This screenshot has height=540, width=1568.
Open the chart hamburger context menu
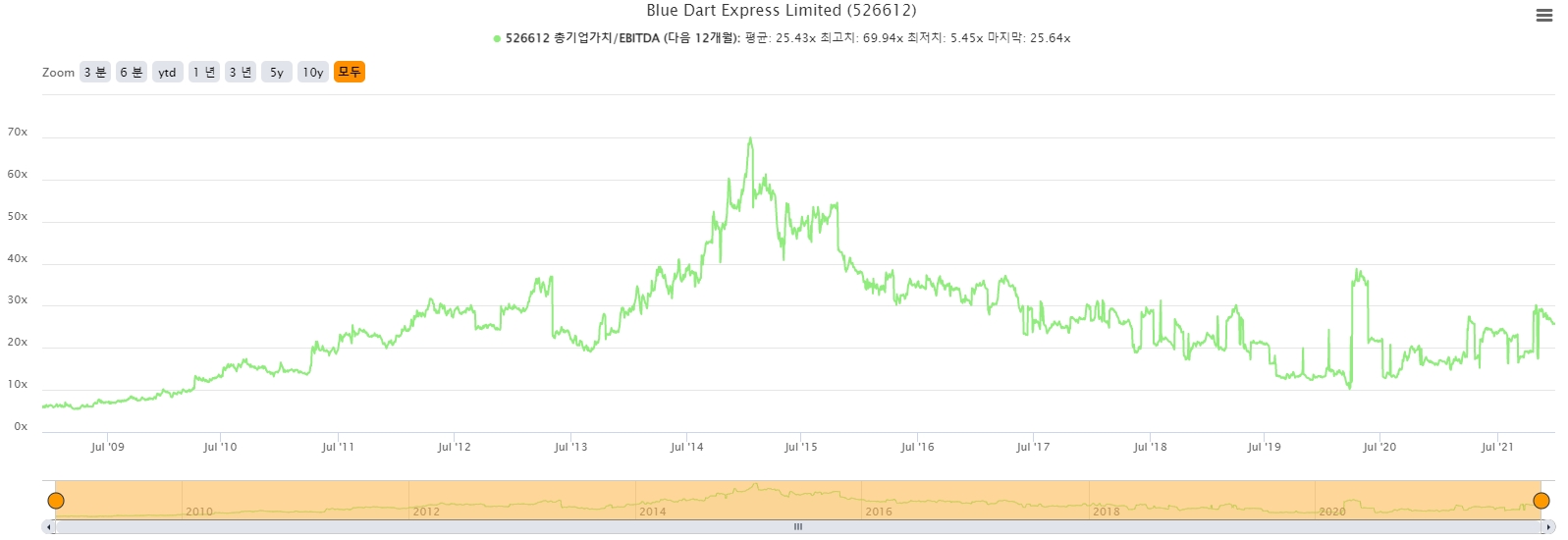[1543, 16]
